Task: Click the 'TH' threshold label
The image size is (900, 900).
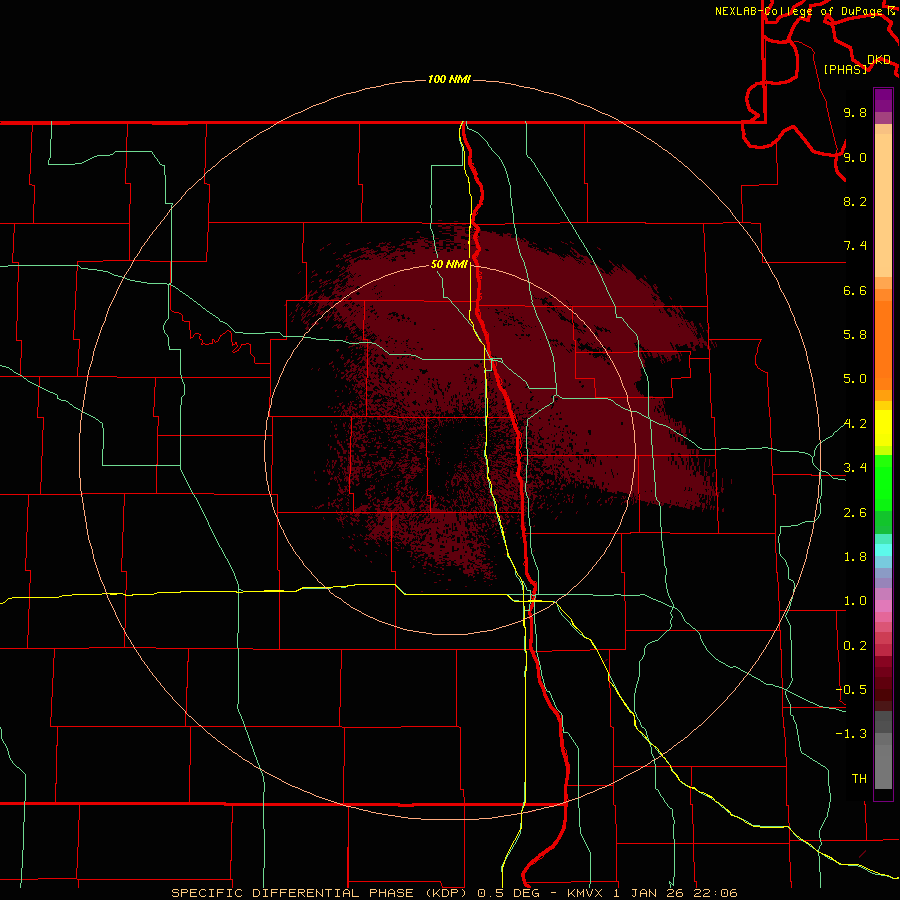Action: click(859, 778)
